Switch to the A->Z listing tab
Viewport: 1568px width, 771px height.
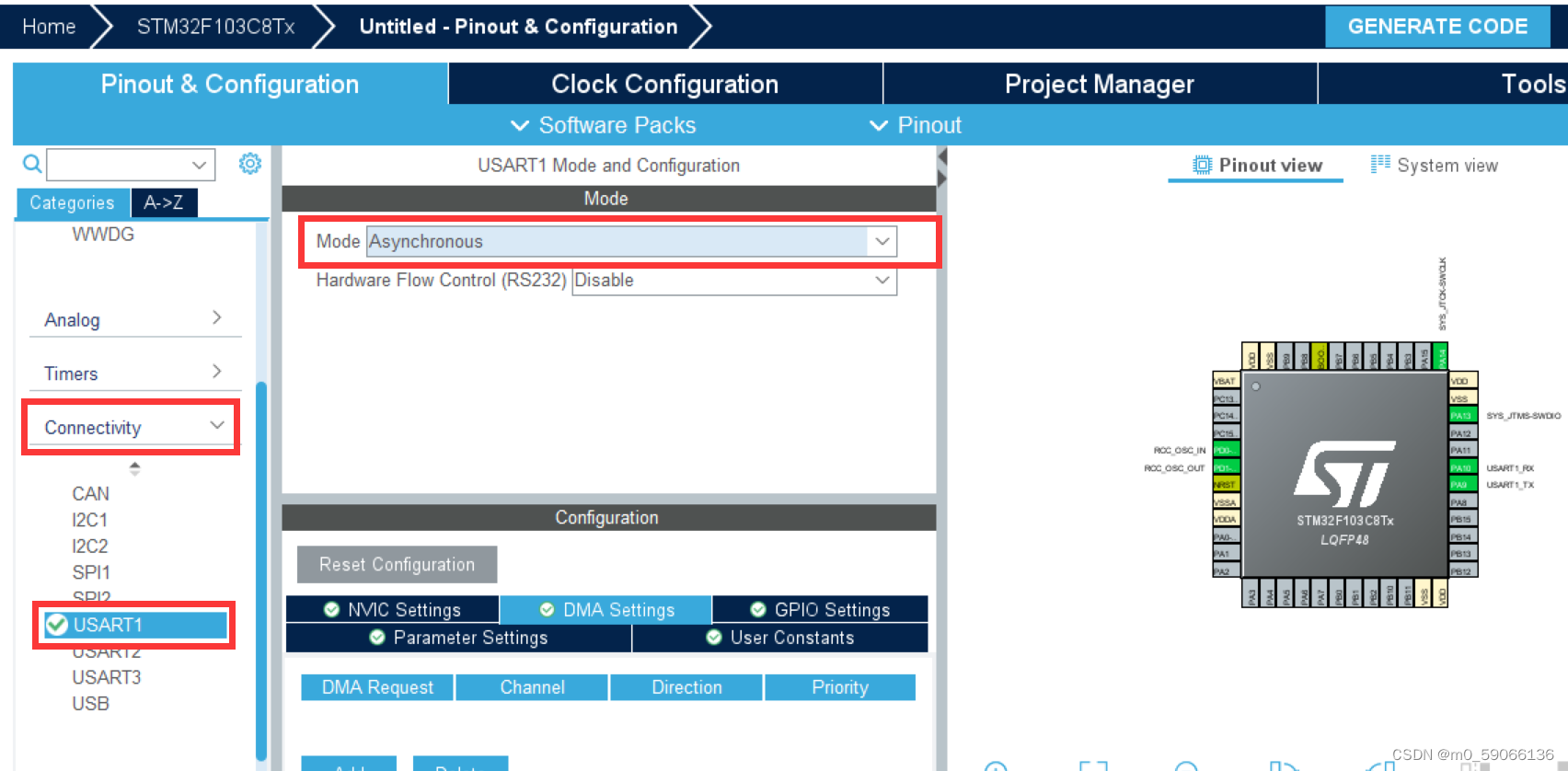(x=164, y=202)
